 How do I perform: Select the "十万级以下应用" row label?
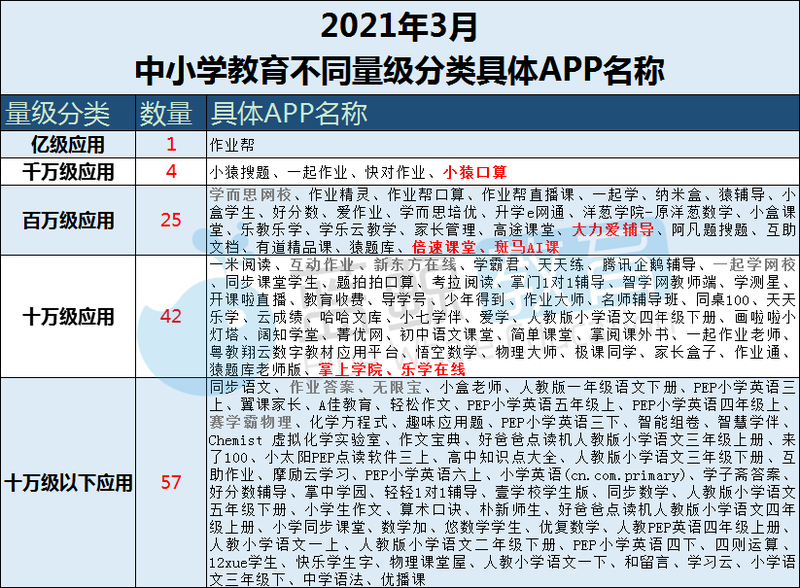[68, 483]
